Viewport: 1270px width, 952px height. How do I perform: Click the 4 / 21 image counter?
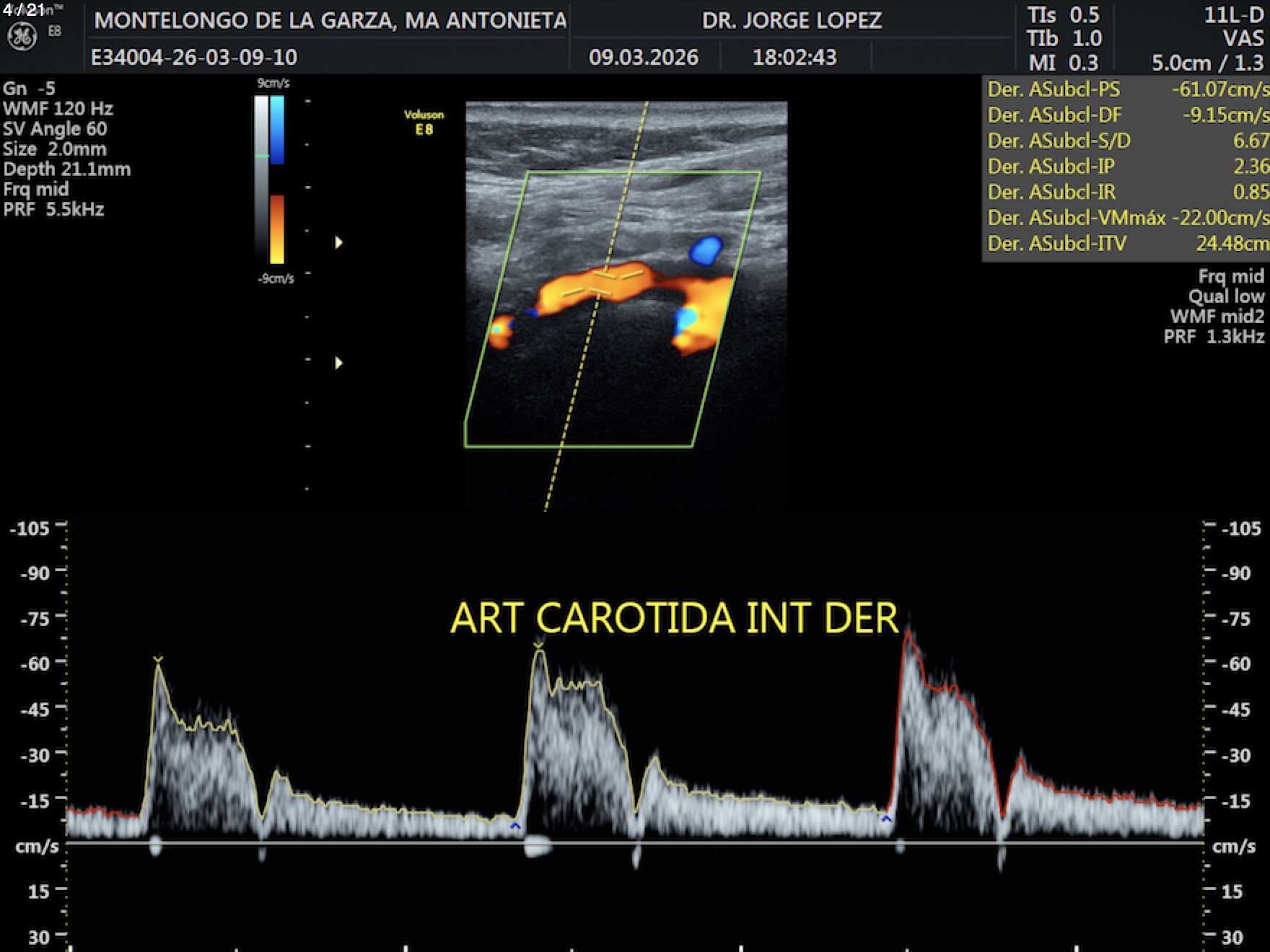tap(23, 9)
